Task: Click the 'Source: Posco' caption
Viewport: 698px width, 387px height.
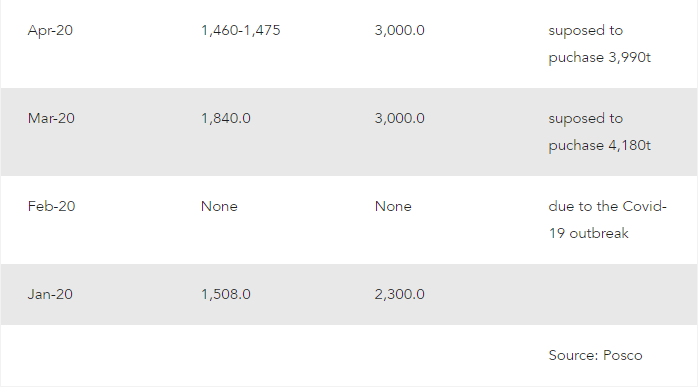Action: 595,355
